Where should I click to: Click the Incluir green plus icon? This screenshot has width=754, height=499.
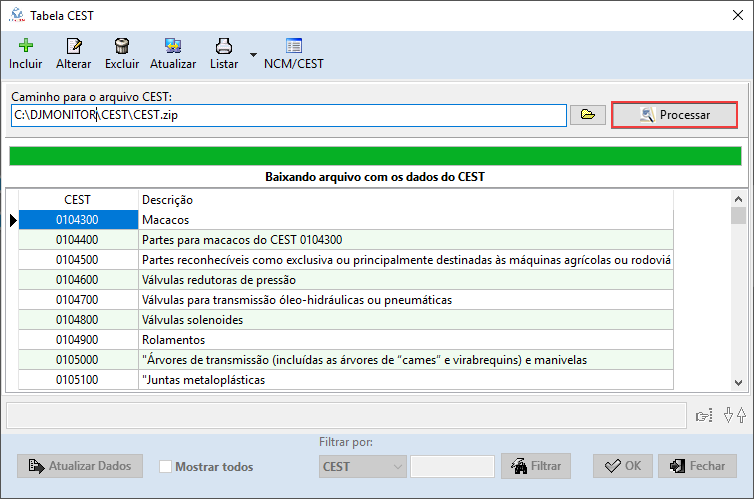(x=26, y=46)
